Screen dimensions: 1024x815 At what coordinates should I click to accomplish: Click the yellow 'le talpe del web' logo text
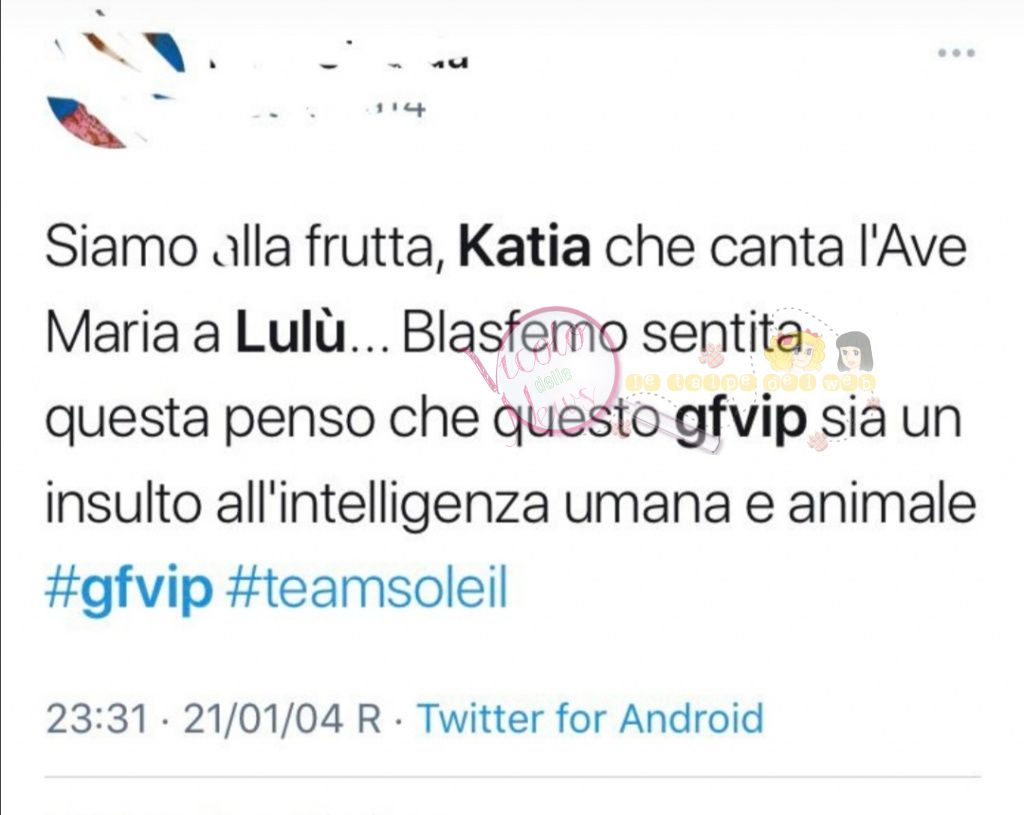click(x=751, y=383)
